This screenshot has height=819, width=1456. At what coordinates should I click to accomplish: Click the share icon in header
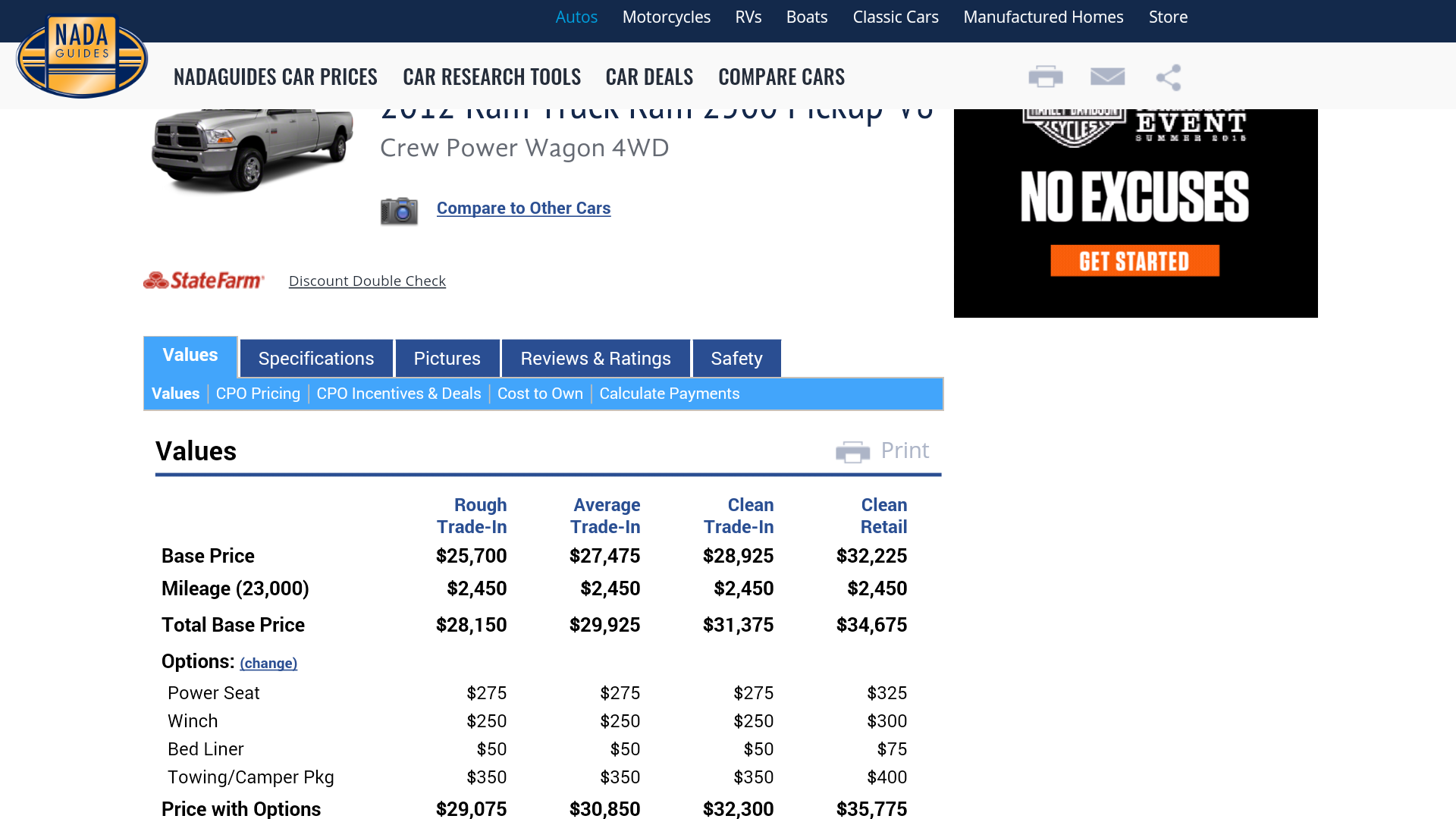[x=1168, y=77]
